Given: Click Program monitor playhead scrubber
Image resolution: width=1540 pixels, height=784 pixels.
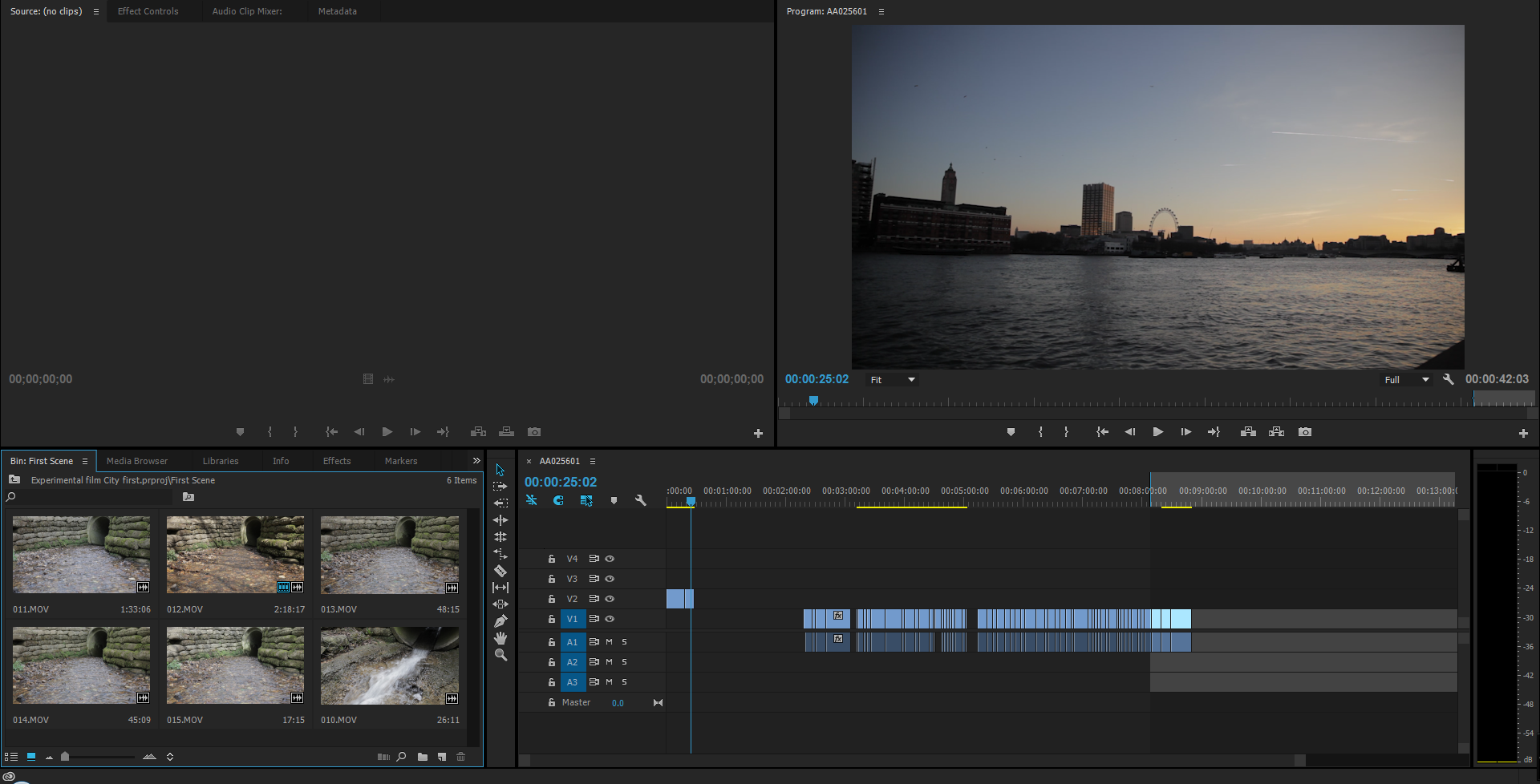Looking at the screenshot, I should [813, 400].
